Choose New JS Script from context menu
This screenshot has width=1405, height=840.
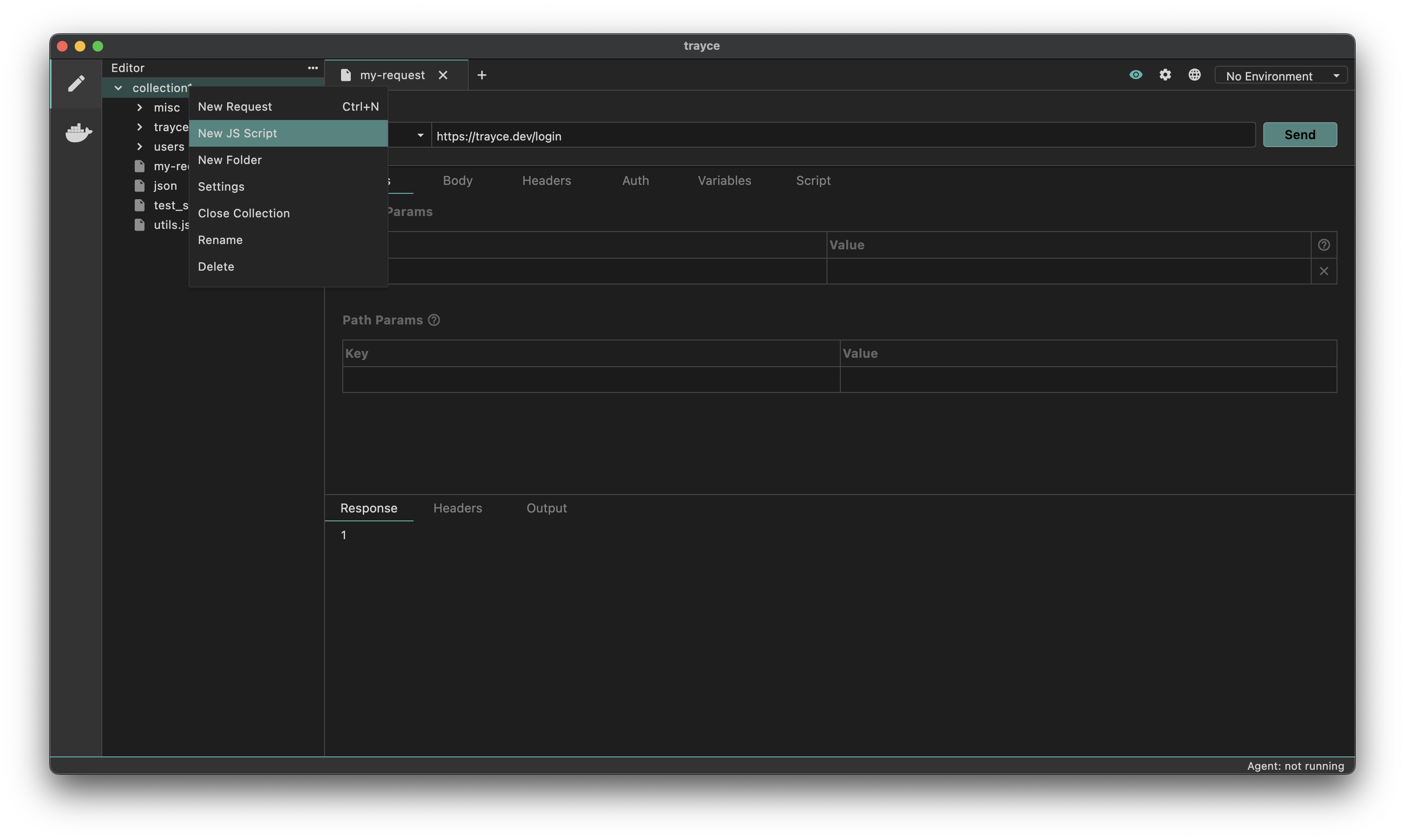[288, 134]
